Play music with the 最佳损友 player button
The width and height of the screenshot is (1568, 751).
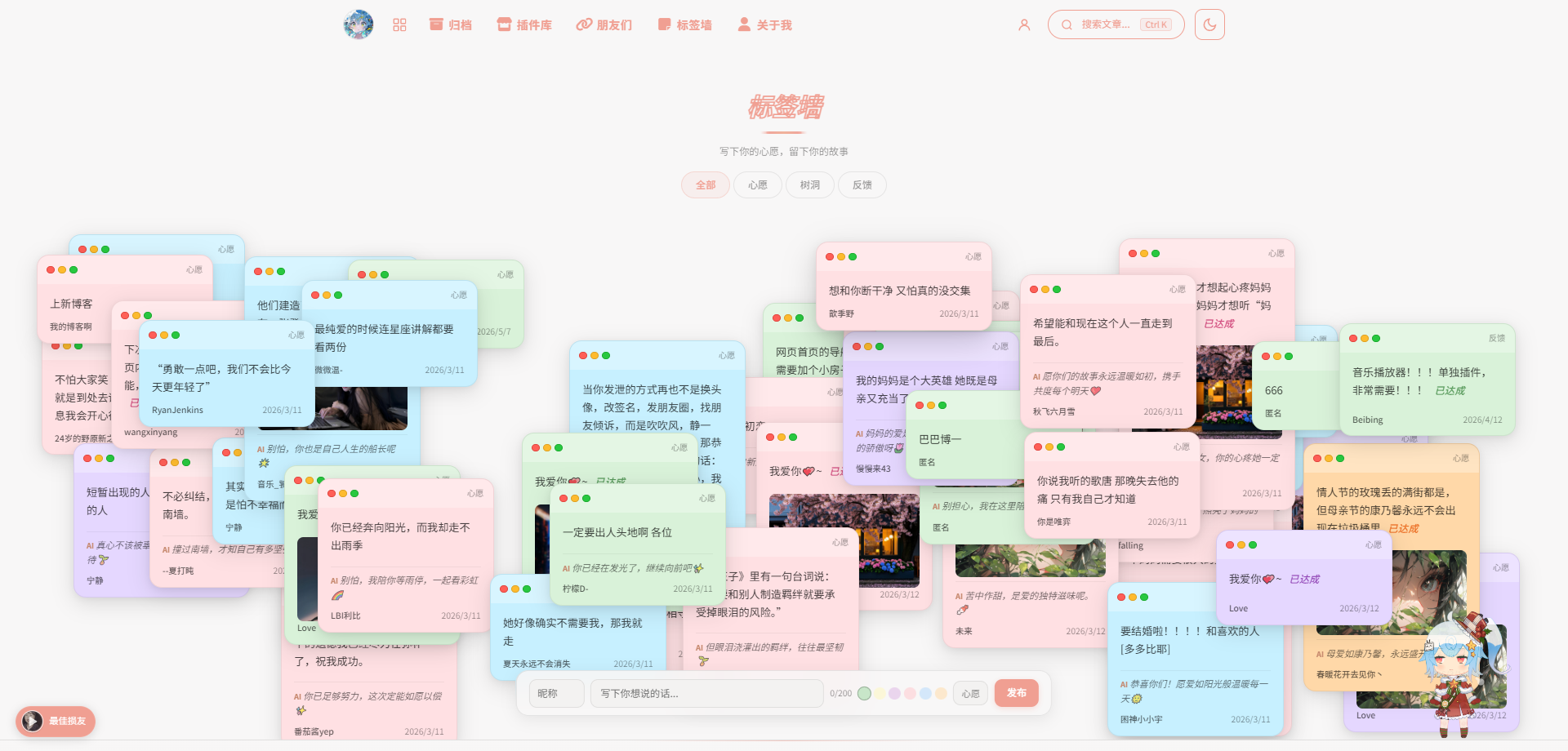[56, 721]
